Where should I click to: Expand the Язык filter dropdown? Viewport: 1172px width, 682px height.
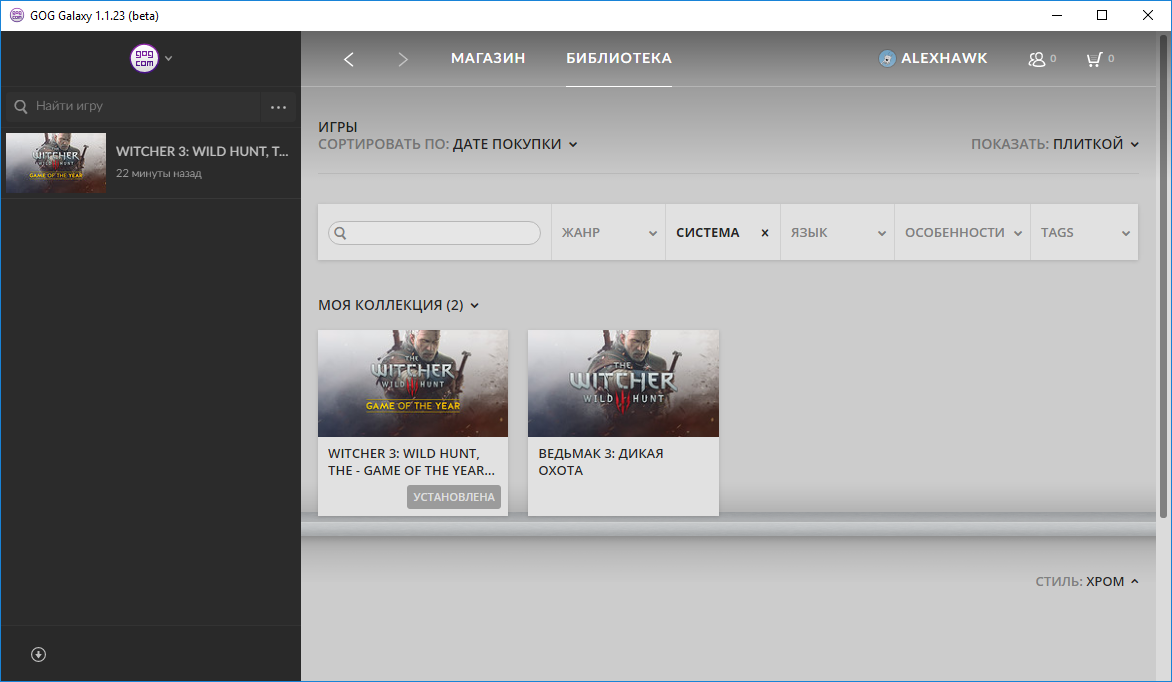pyautogui.click(x=837, y=233)
